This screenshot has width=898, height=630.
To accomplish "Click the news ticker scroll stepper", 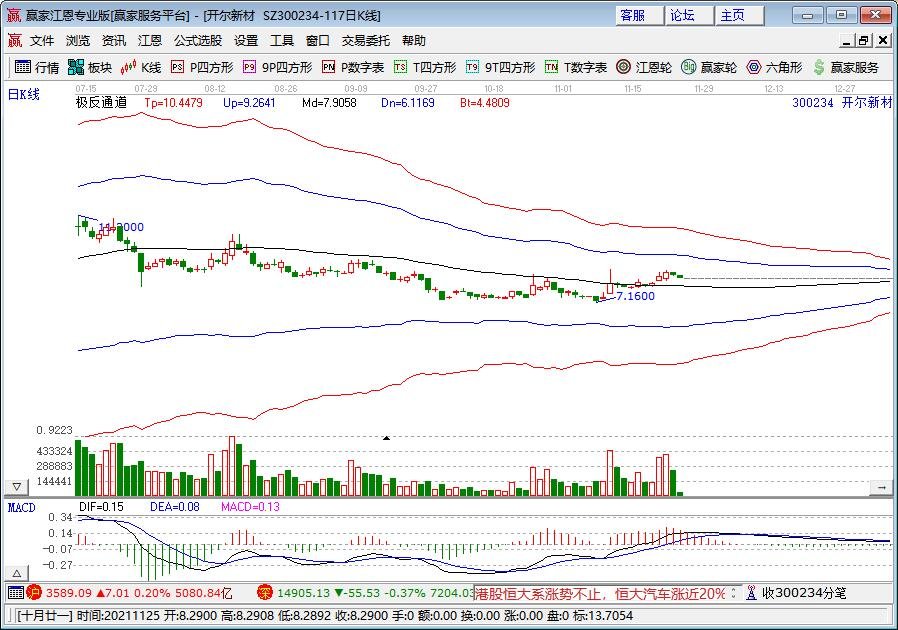I will (x=734, y=593).
